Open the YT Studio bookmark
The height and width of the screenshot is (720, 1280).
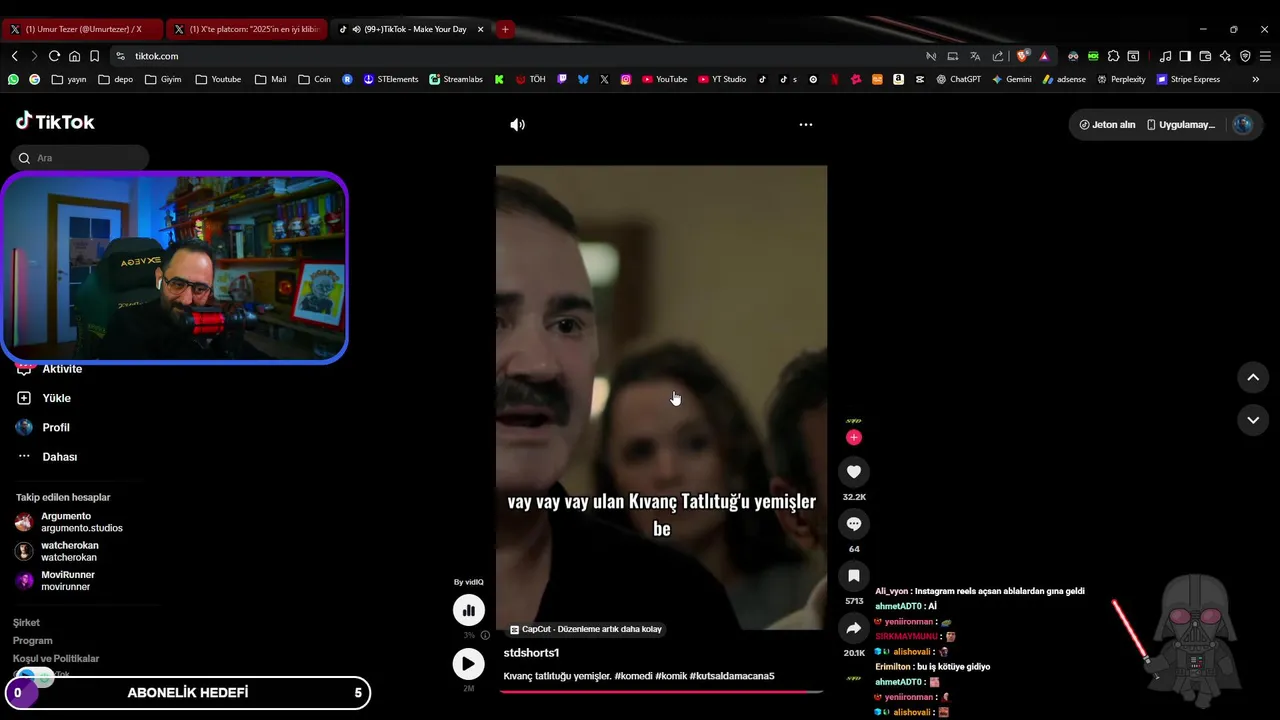722,79
